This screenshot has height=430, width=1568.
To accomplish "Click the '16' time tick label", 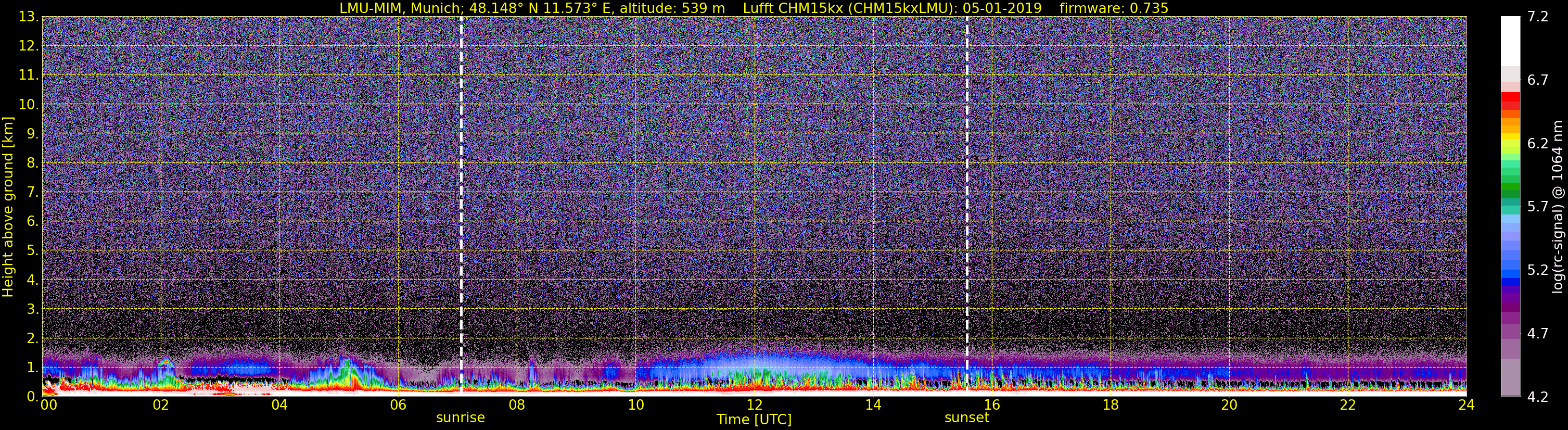I will [x=991, y=405].
